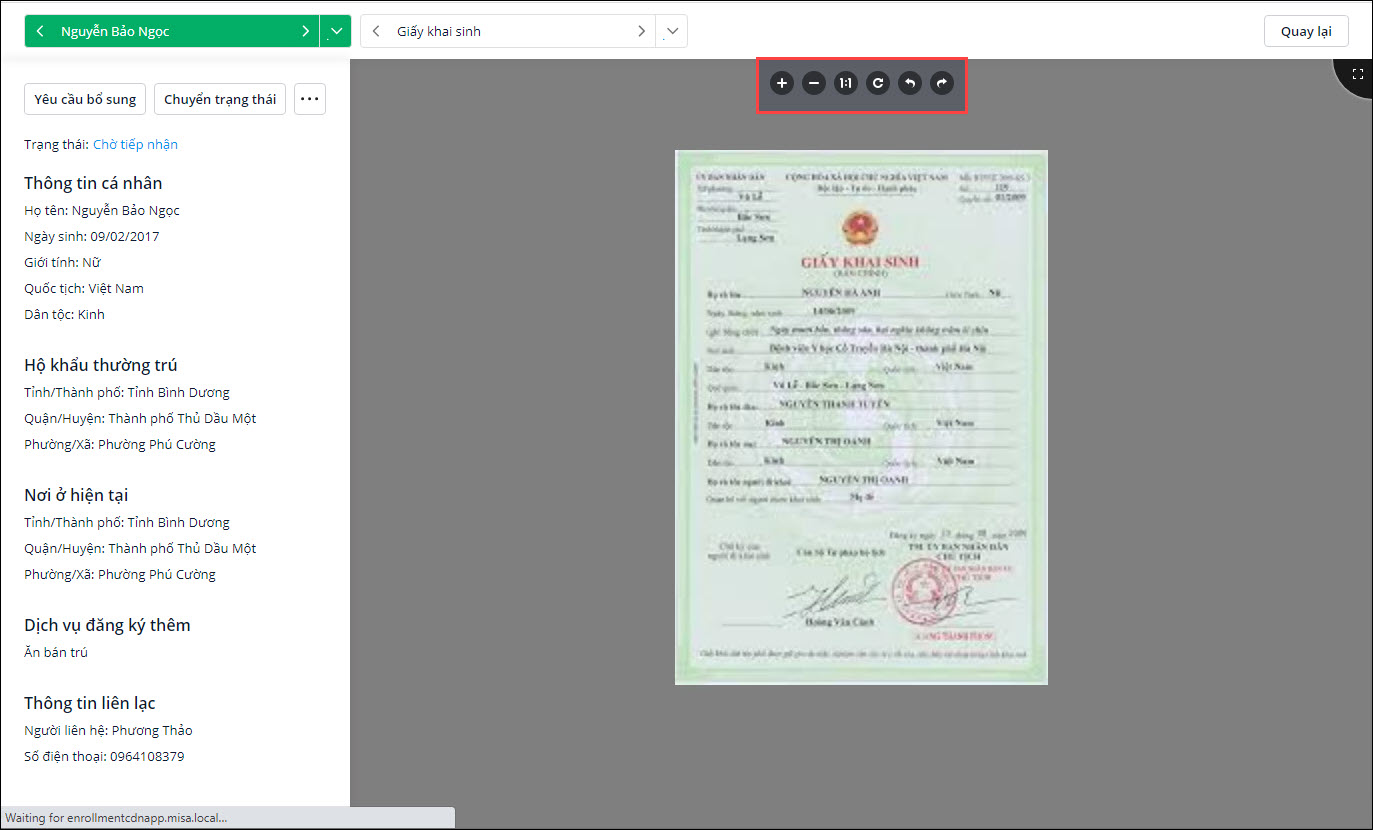1373x830 pixels.
Task: Click Tỉnh Bình Dương under Hộ khẩu thường trú
Action: [178, 392]
